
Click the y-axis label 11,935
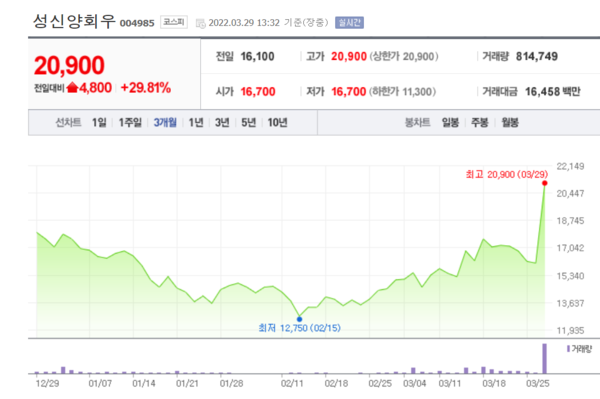570,331
